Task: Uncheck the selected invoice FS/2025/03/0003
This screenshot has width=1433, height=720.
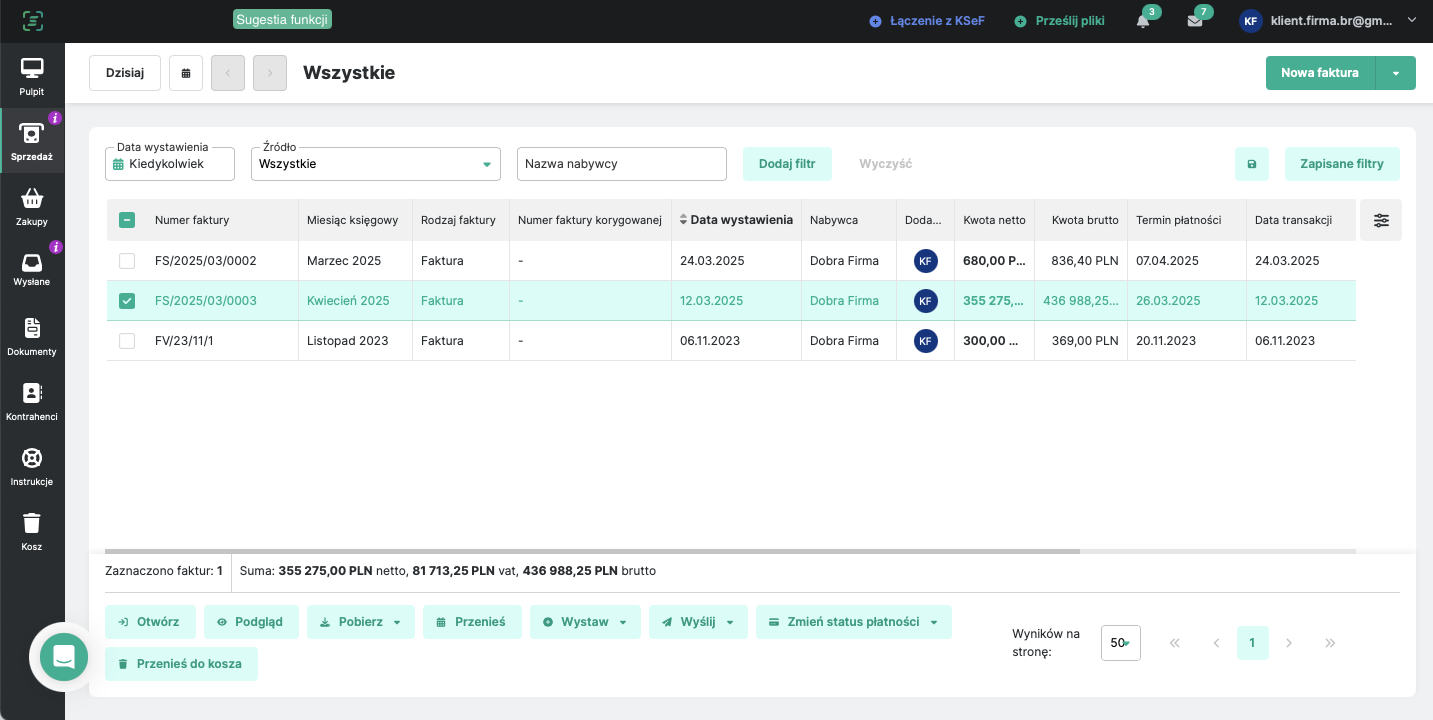Action: point(127,301)
